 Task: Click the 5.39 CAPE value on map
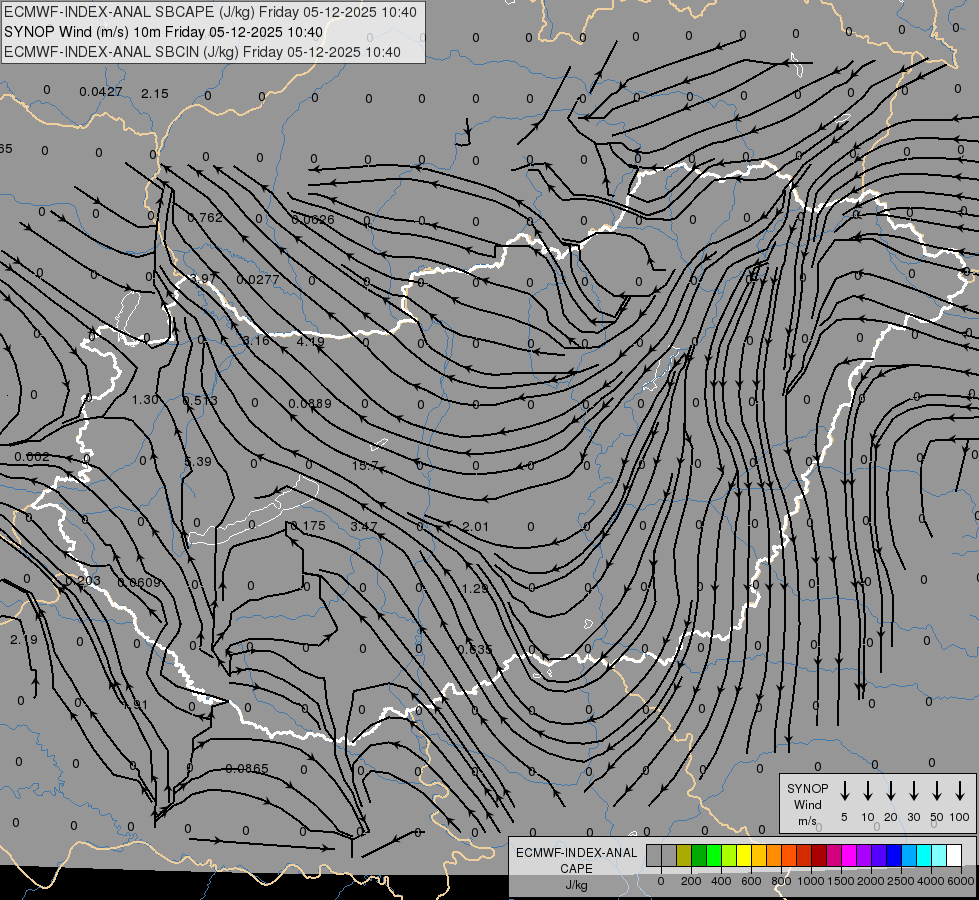[198, 462]
